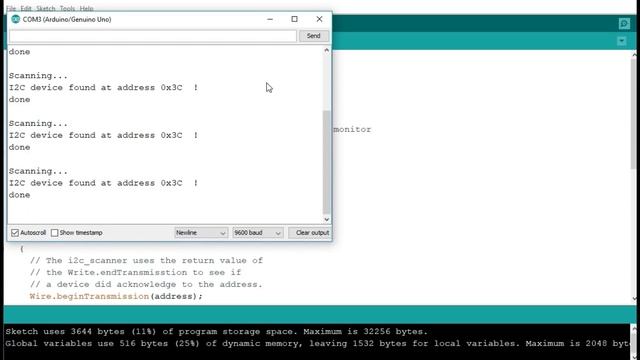This screenshot has width=640, height=360.
Task: Click the COM3 (Arduino/Genuino Uno) window title
Action: 67,19
